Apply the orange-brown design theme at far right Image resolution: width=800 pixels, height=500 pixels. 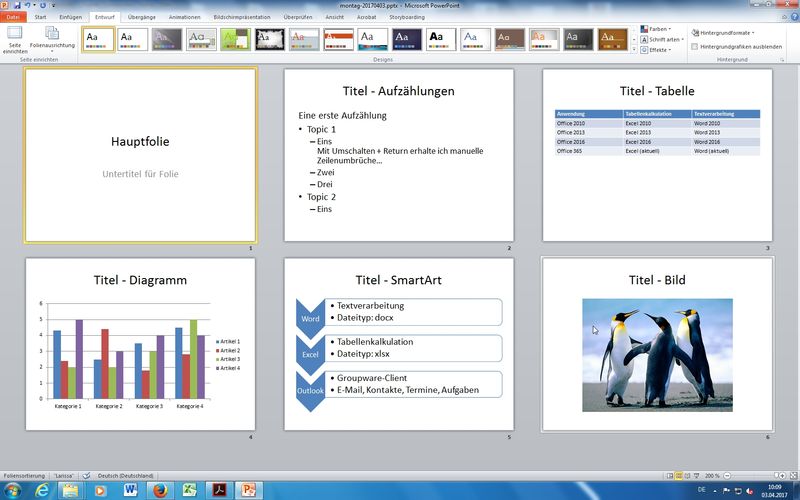[613, 39]
